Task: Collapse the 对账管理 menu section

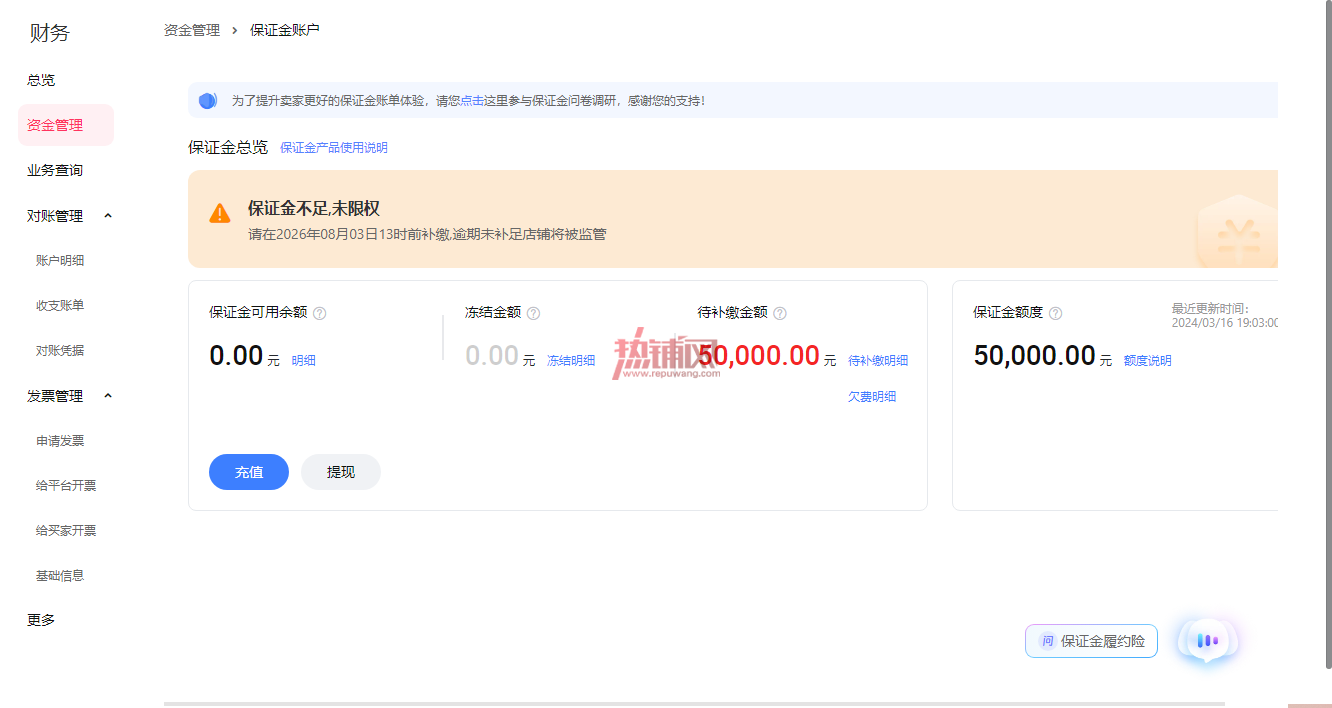Action: click(109, 216)
